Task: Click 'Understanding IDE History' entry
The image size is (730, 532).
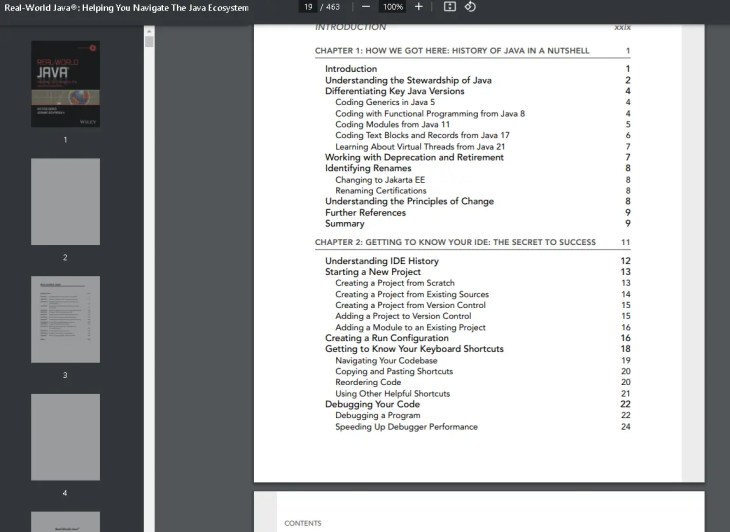Action: tap(382, 261)
